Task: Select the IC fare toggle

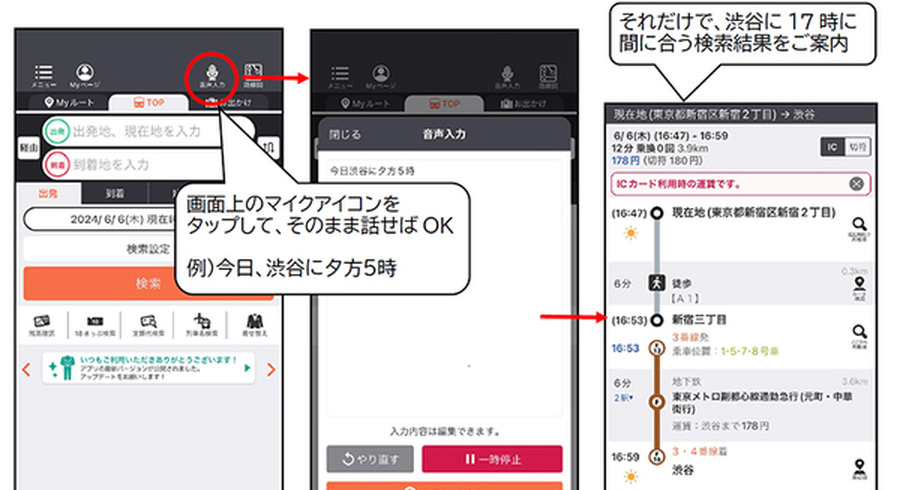Action: (x=831, y=146)
